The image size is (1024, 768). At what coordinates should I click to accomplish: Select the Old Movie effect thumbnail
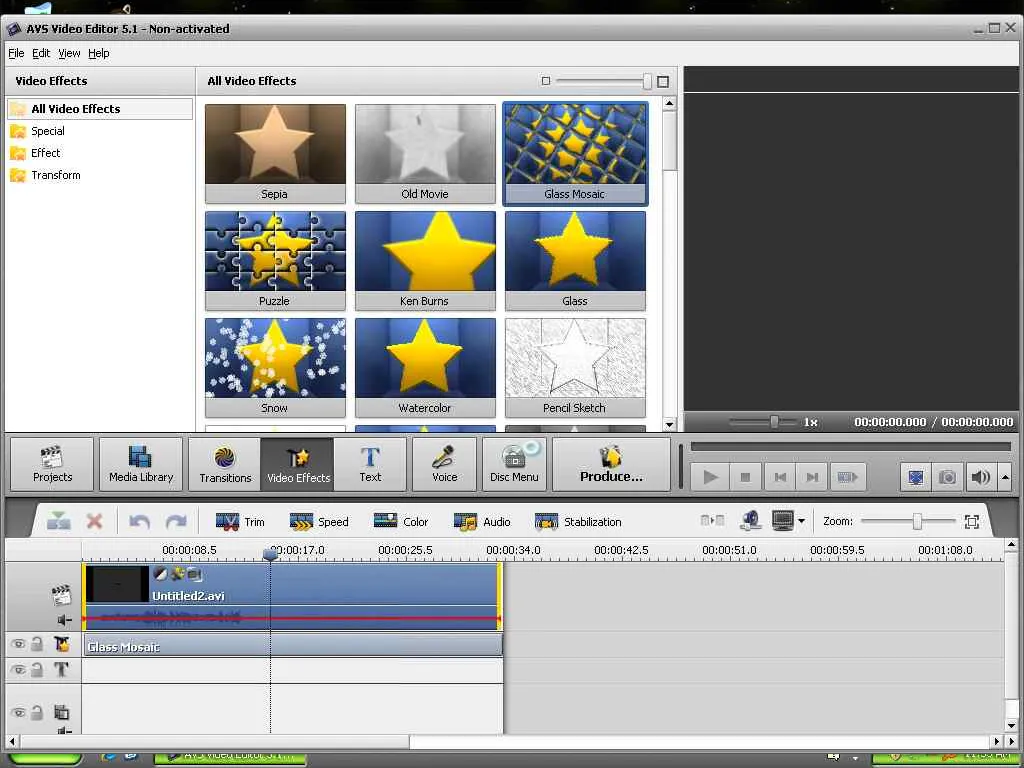click(425, 153)
